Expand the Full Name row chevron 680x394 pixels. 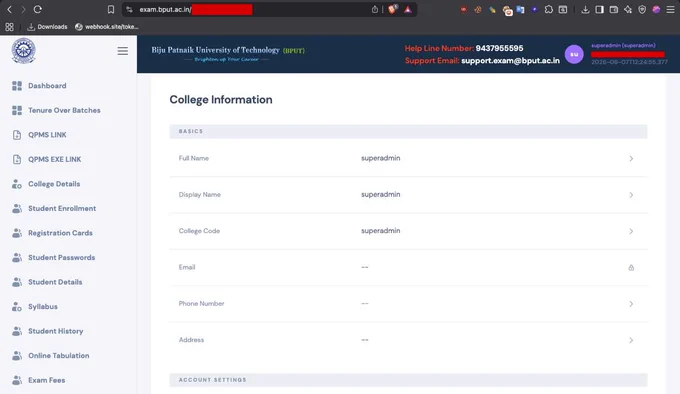click(x=631, y=159)
